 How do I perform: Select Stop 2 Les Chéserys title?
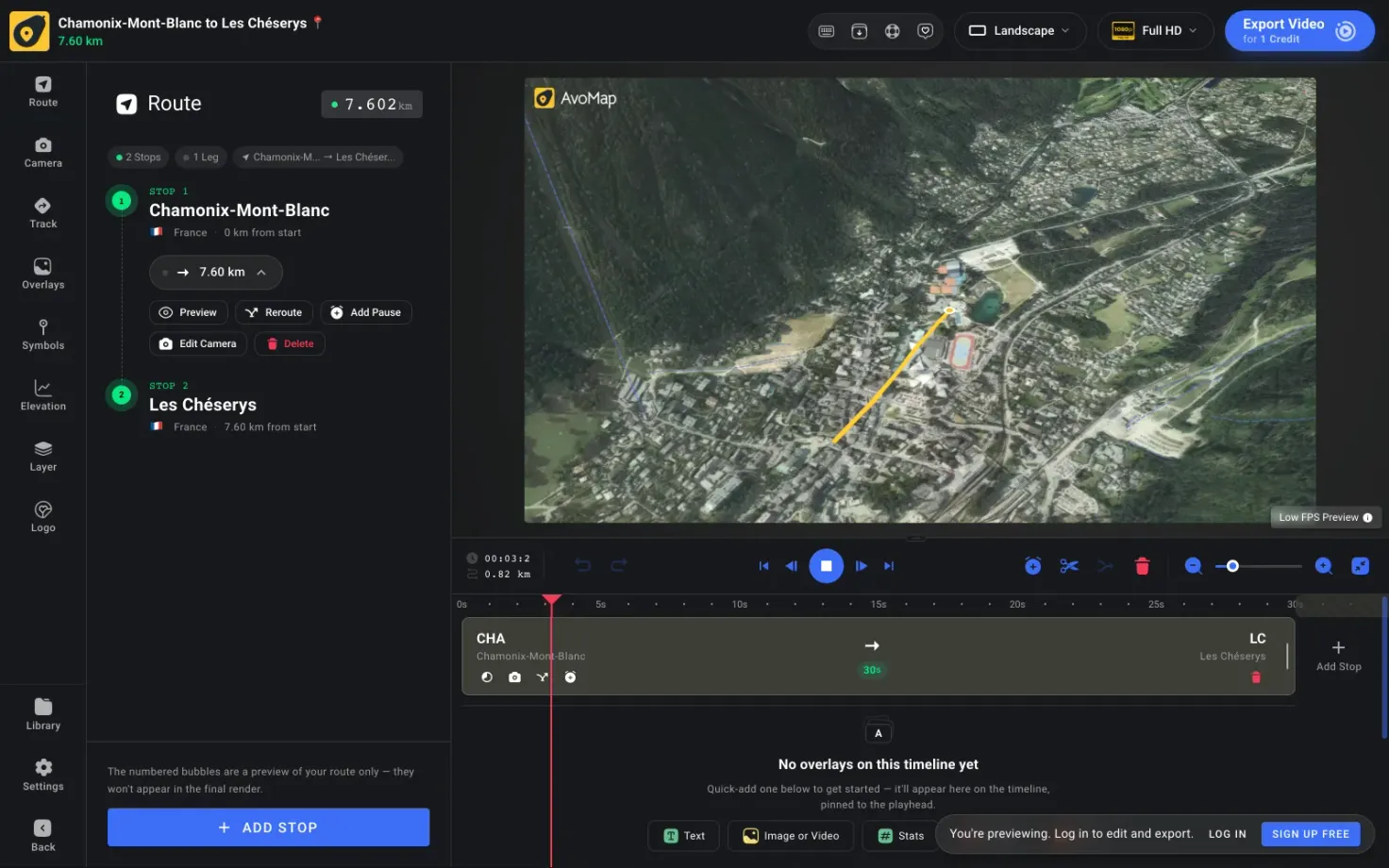coord(203,405)
